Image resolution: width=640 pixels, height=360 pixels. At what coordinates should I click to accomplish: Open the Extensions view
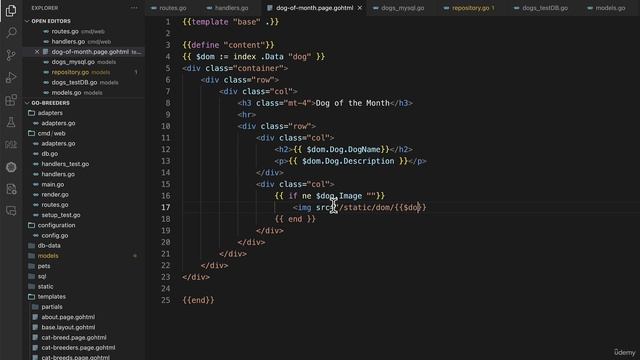click(11, 100)
